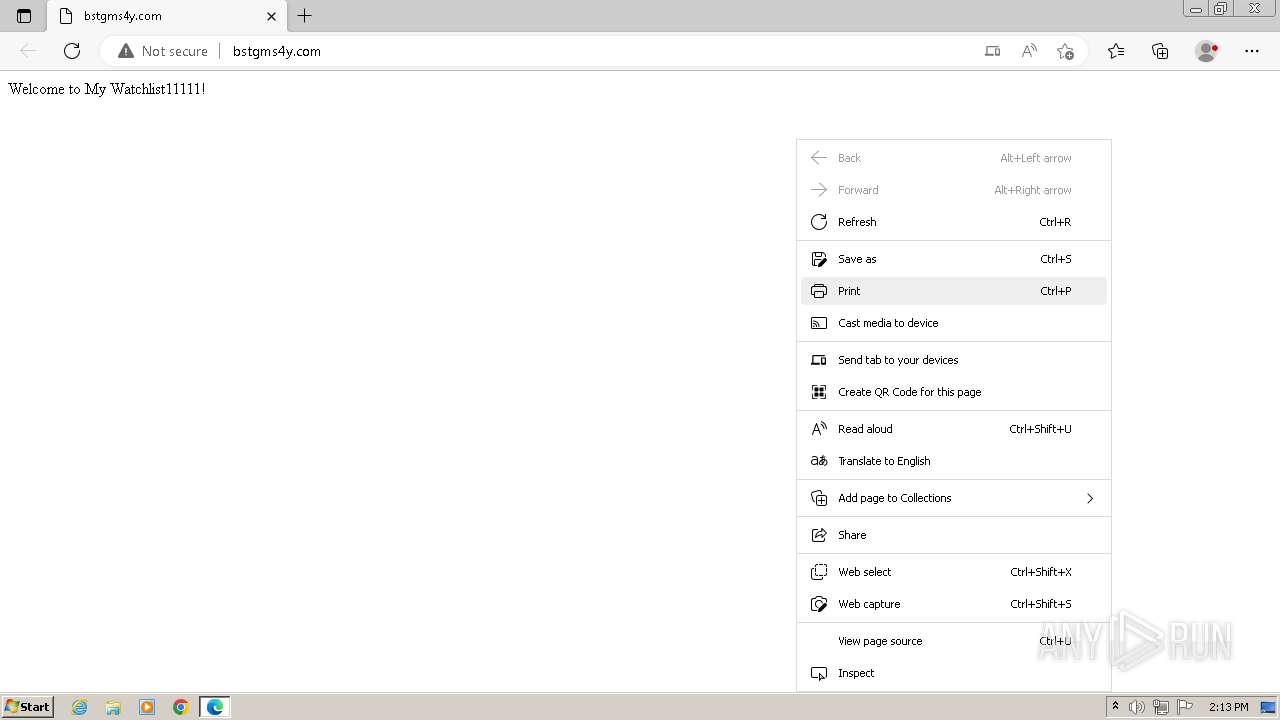
Task: Click the Share arrow icon in menu
Action: click(819, 535)
